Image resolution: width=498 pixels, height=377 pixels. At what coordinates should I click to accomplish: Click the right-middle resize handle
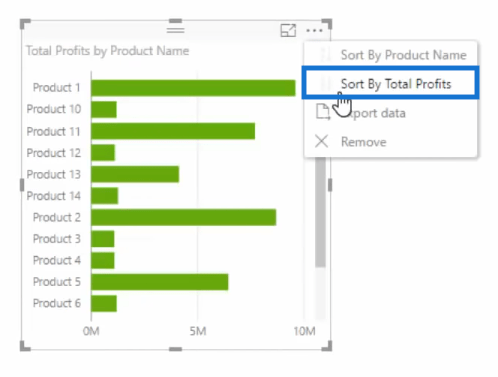point(330,185)
